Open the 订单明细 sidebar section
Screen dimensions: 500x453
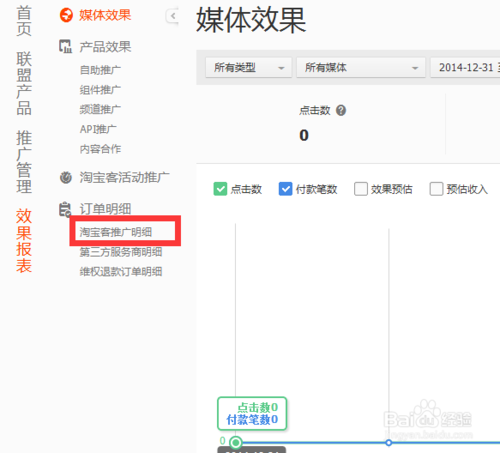[105, 209]
